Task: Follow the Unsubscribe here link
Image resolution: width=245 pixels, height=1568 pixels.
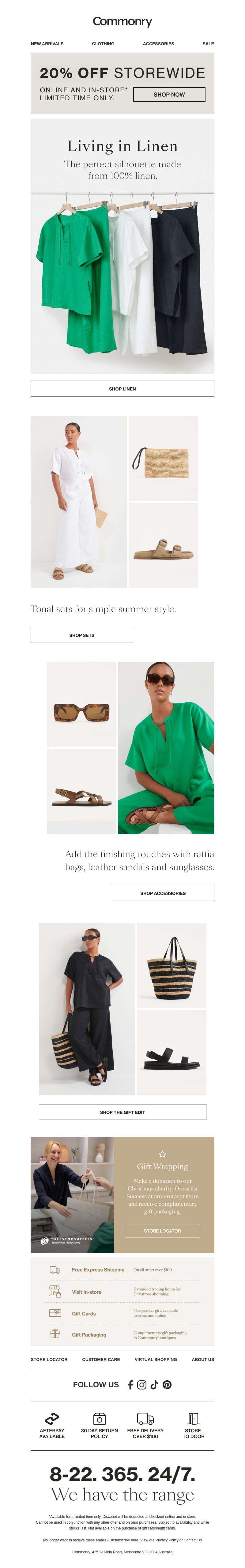Action: pyautogui.click(x=124, y=1540)
